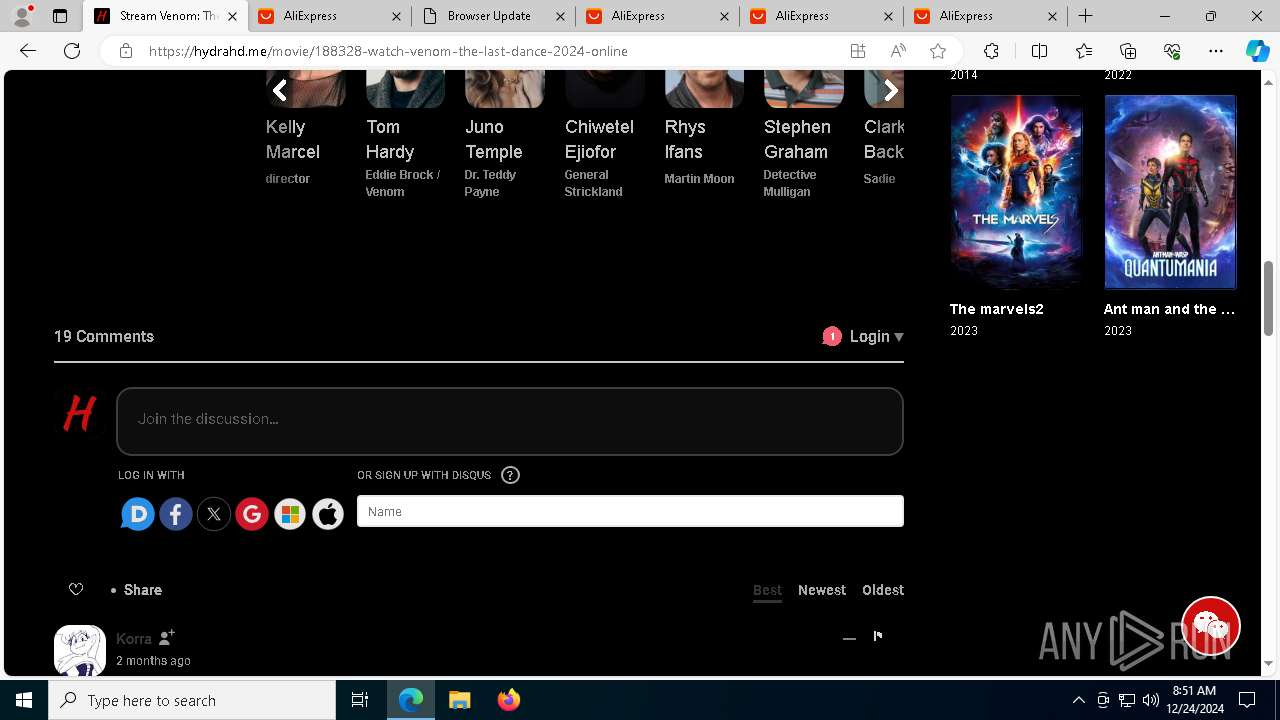1280x720 pixels.
Task: Sort comments by Newest
Action: 822,590
